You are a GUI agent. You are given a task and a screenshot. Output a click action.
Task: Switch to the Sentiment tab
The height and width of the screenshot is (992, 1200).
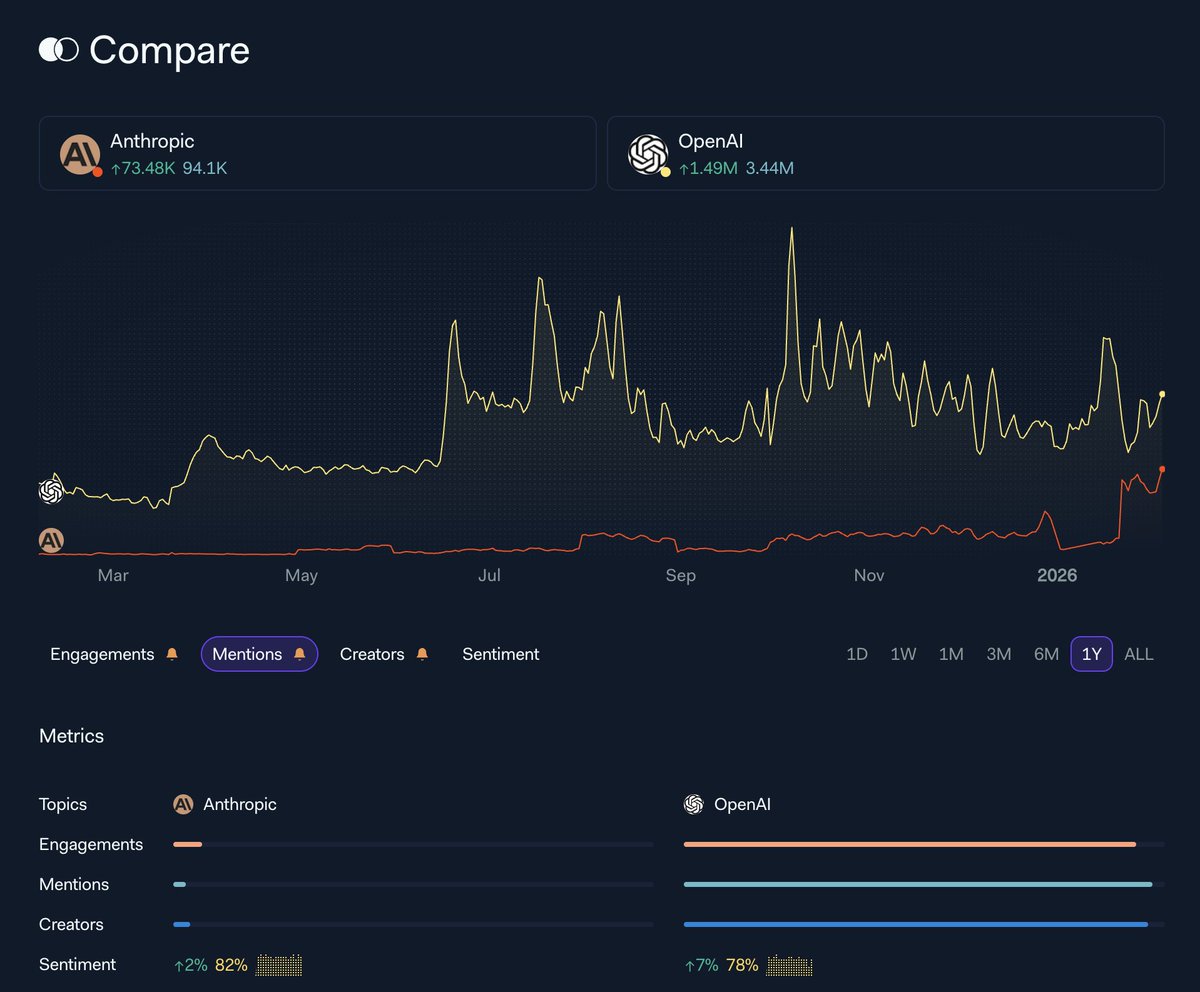(x=500, y=654)
